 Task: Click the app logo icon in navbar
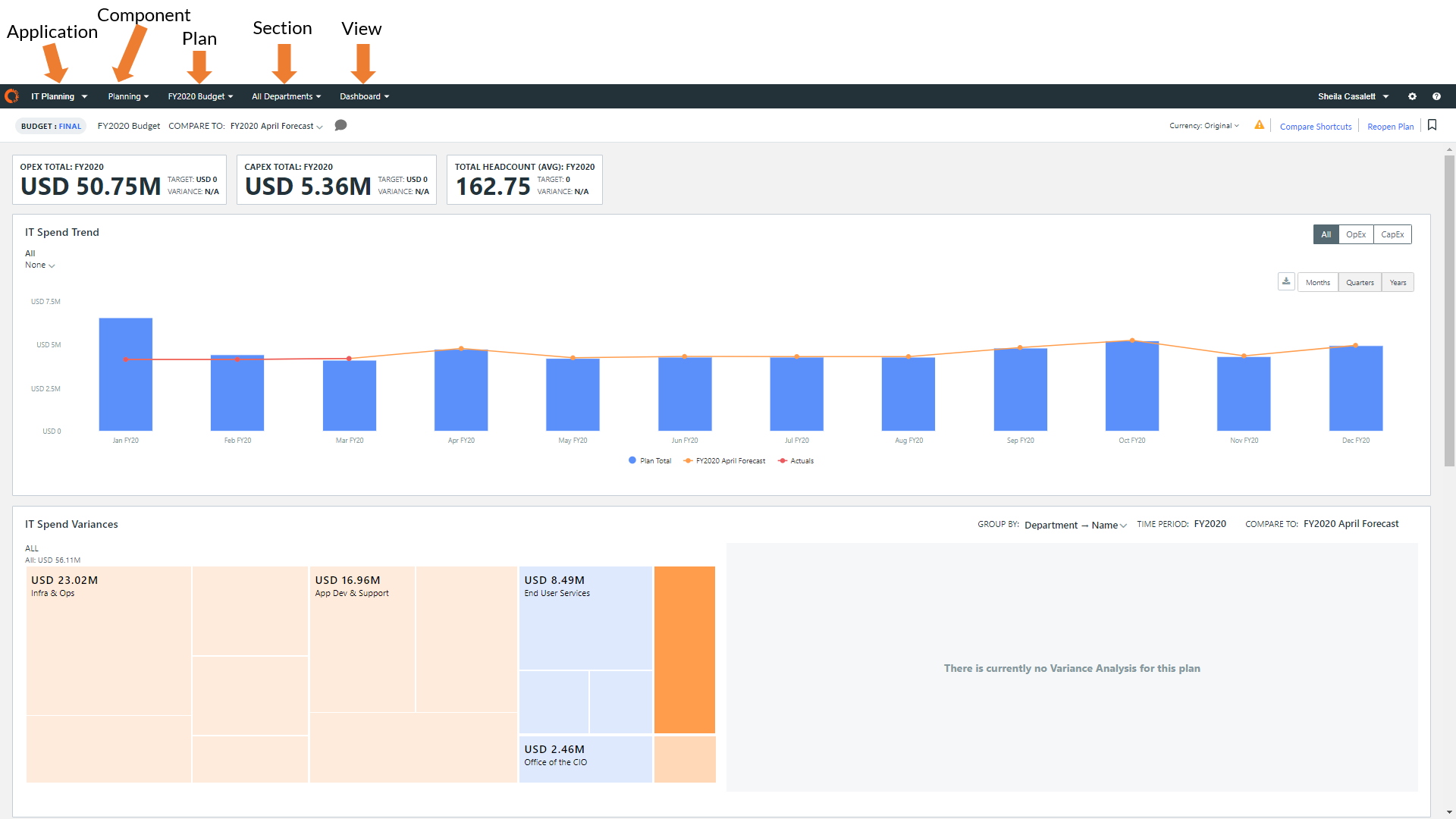(x=11, y=96)
